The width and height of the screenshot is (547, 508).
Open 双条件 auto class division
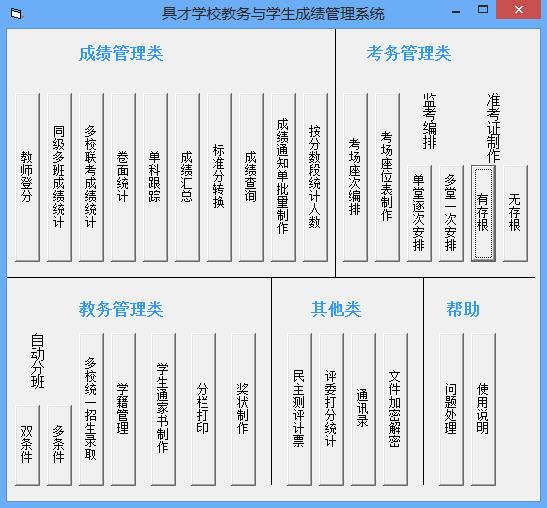point(28,445)
